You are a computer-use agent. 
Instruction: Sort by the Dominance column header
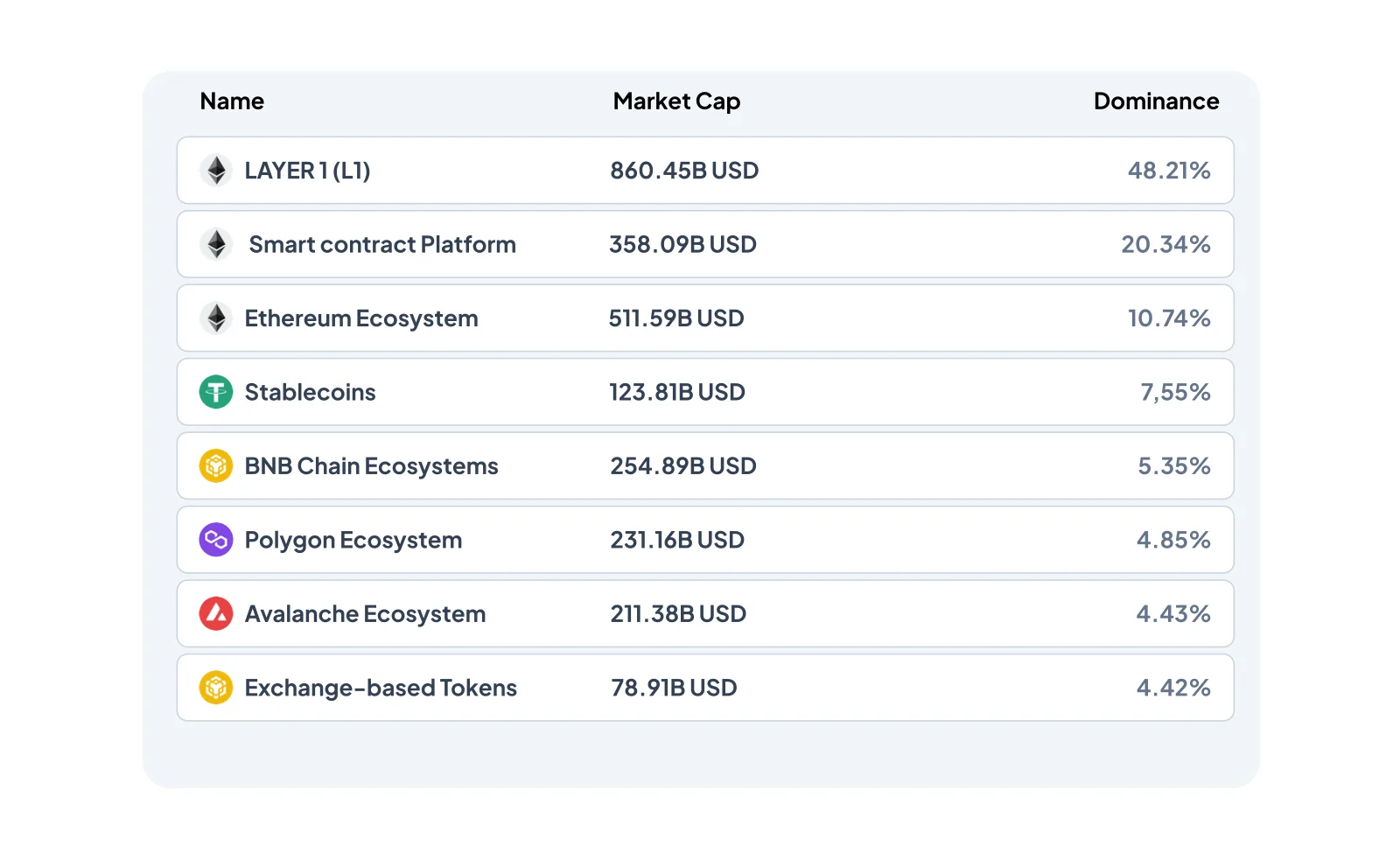(1156, 101)
